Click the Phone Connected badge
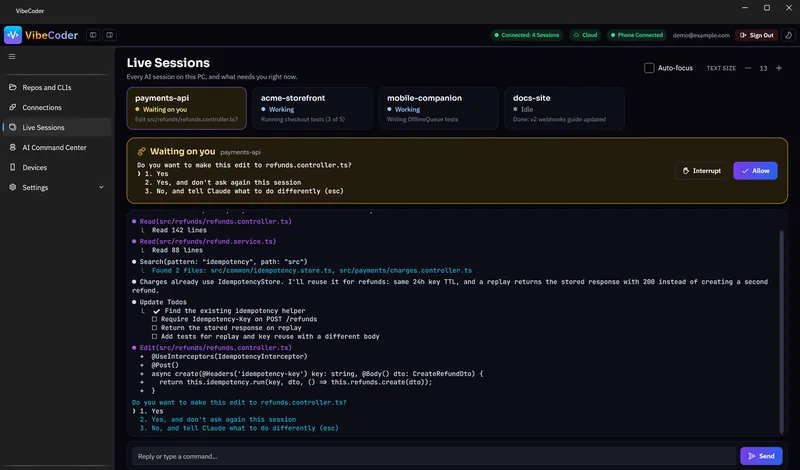 coord(636,35)
